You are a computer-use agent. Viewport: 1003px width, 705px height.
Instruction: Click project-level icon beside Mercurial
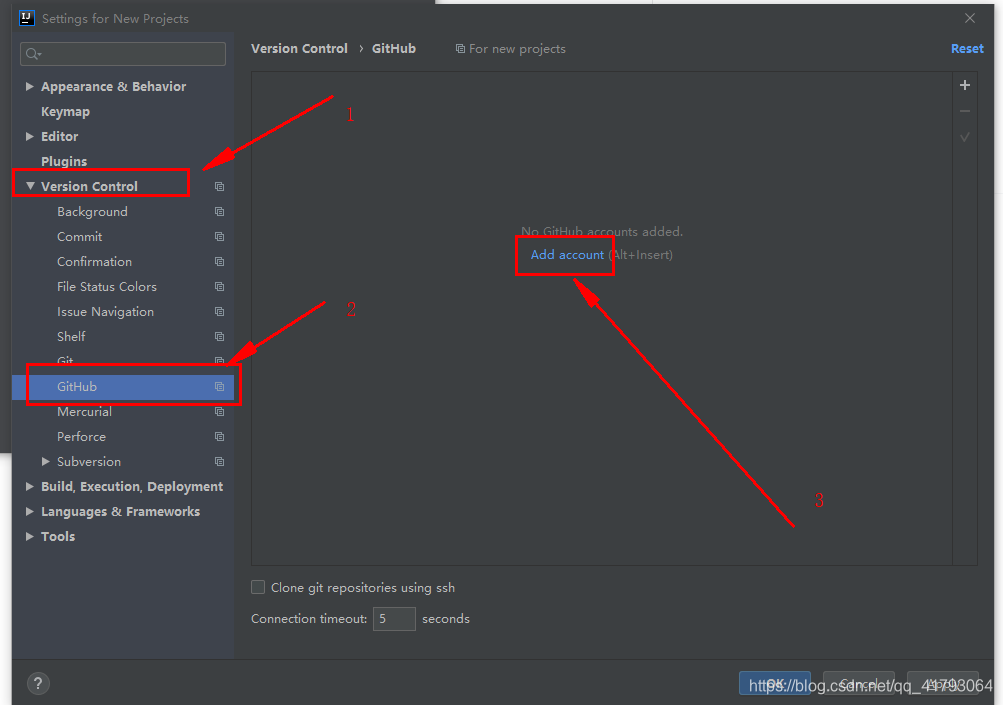[219, 411]
